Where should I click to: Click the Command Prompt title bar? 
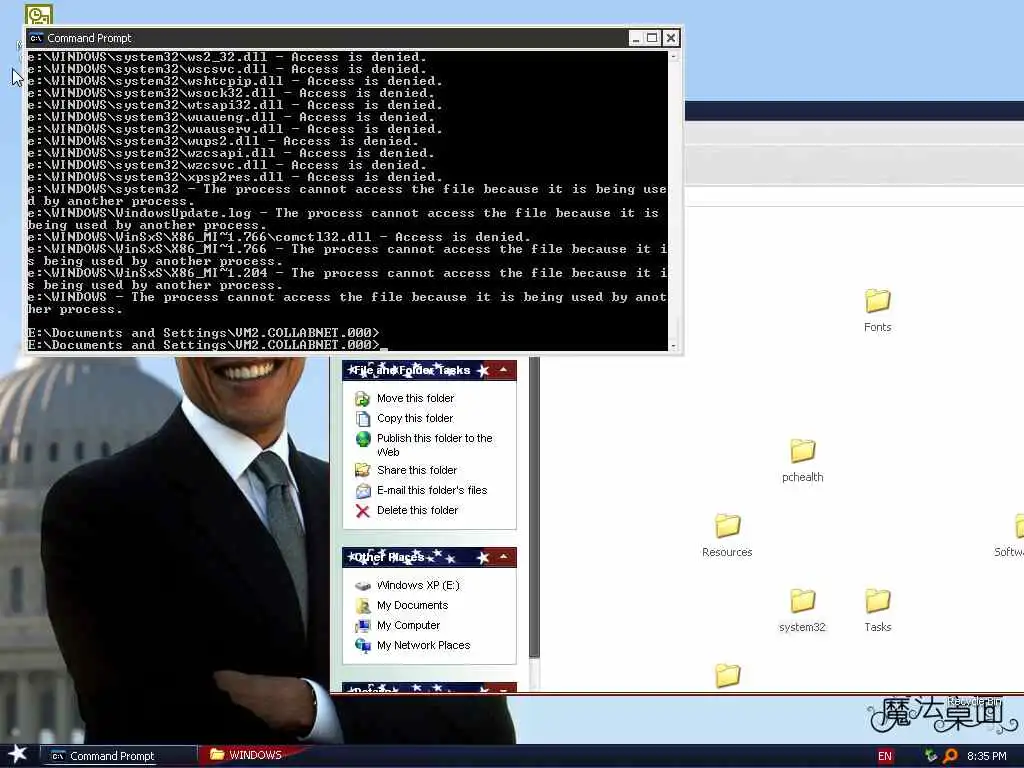click(x=327, y=38)
